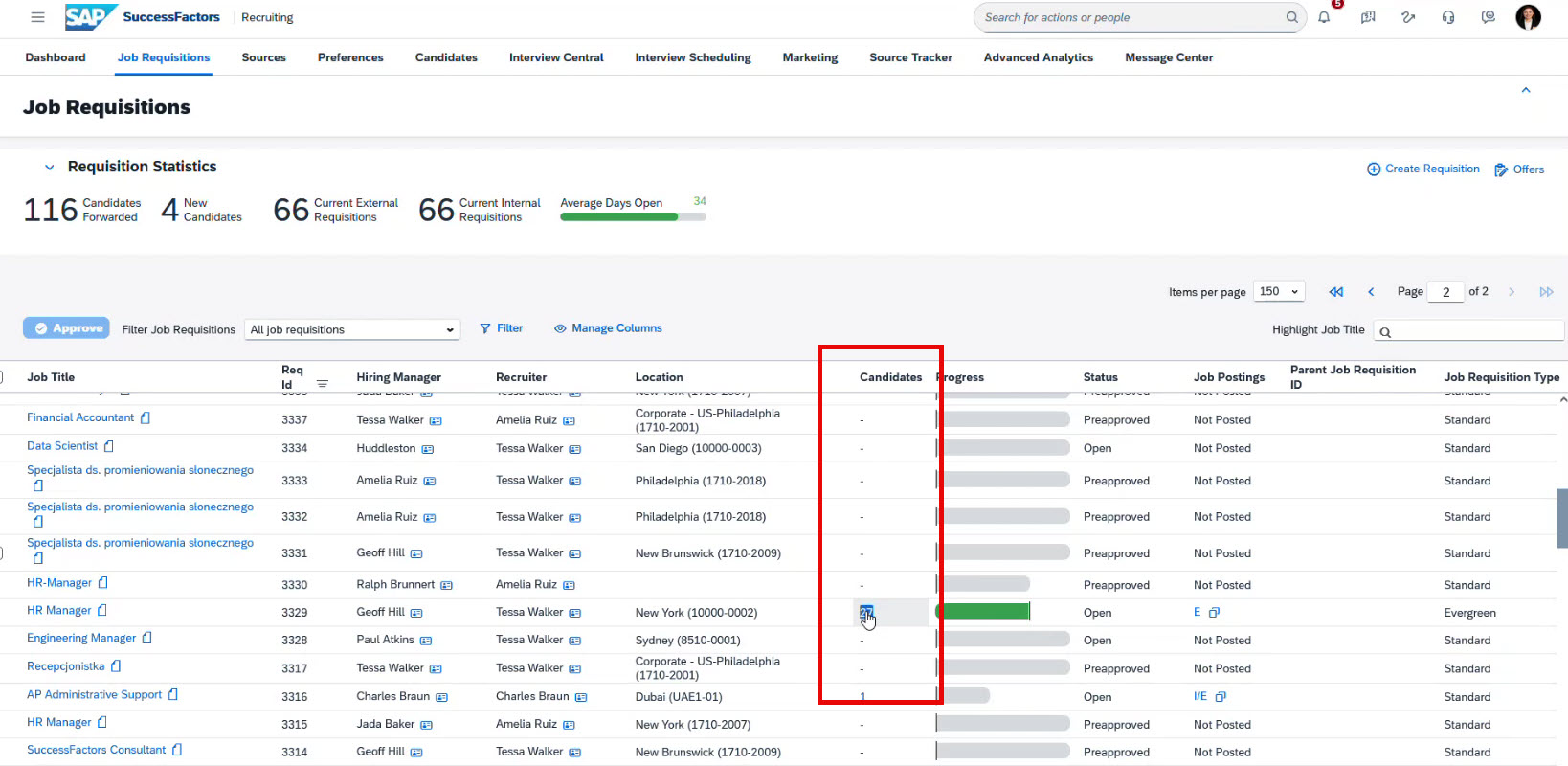Click the note icon beside Data Scientist
1568x766 pixels.
(x=109, y=446)
